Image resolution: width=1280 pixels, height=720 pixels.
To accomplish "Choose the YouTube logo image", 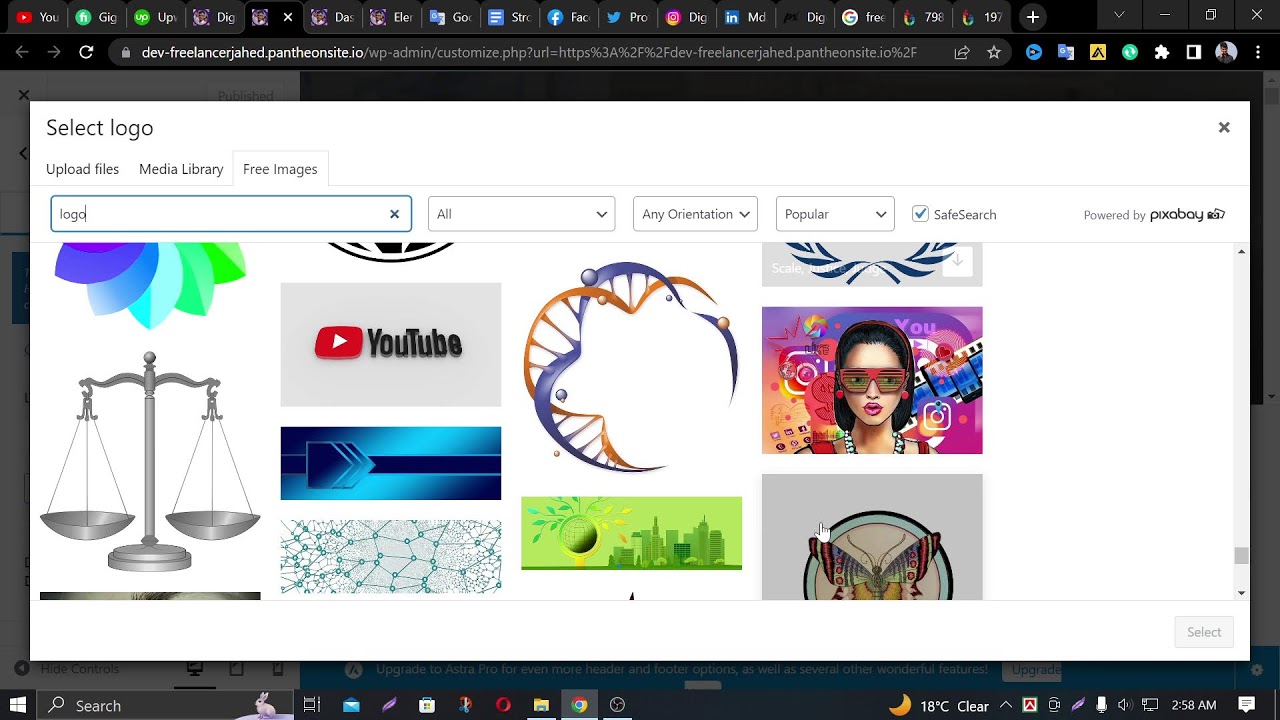I will pos(391,345).
